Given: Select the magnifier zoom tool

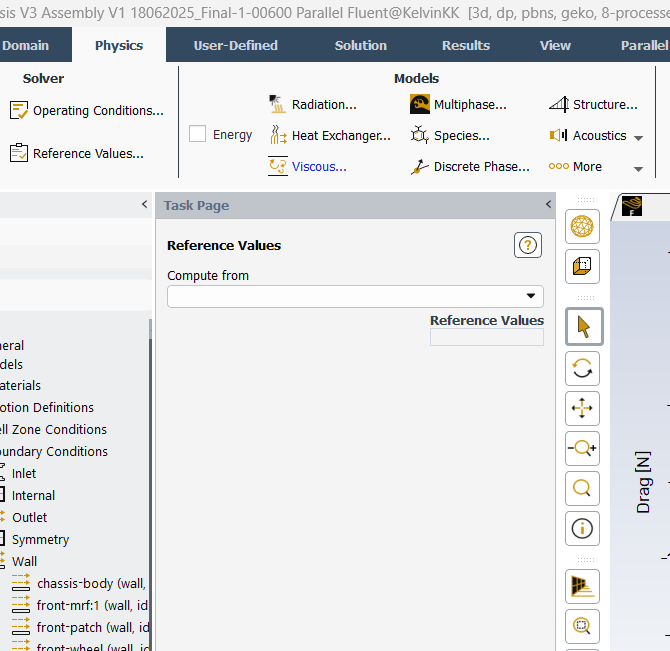Looking at the screenshot, I should (x=582, y=488).
